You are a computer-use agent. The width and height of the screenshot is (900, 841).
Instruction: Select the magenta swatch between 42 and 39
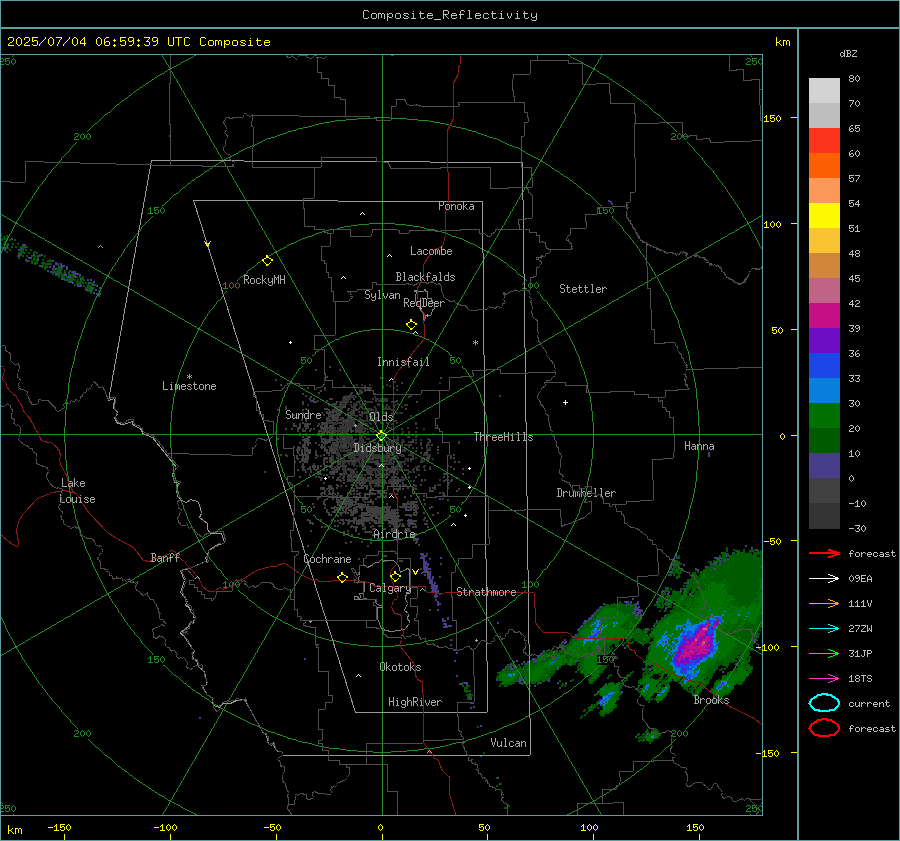click(x=824, y=315)
